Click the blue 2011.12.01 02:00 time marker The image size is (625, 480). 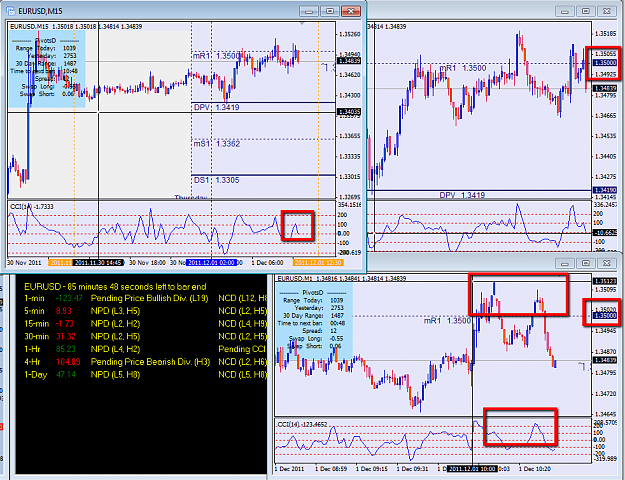click(x=212, y=263)
